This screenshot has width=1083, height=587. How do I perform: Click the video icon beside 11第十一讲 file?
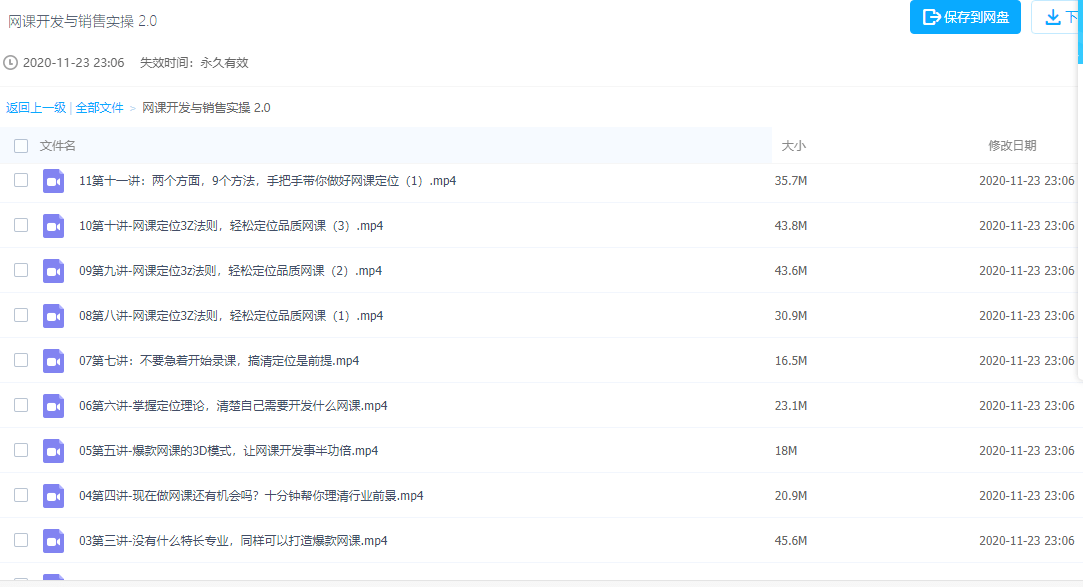[53, 180]
